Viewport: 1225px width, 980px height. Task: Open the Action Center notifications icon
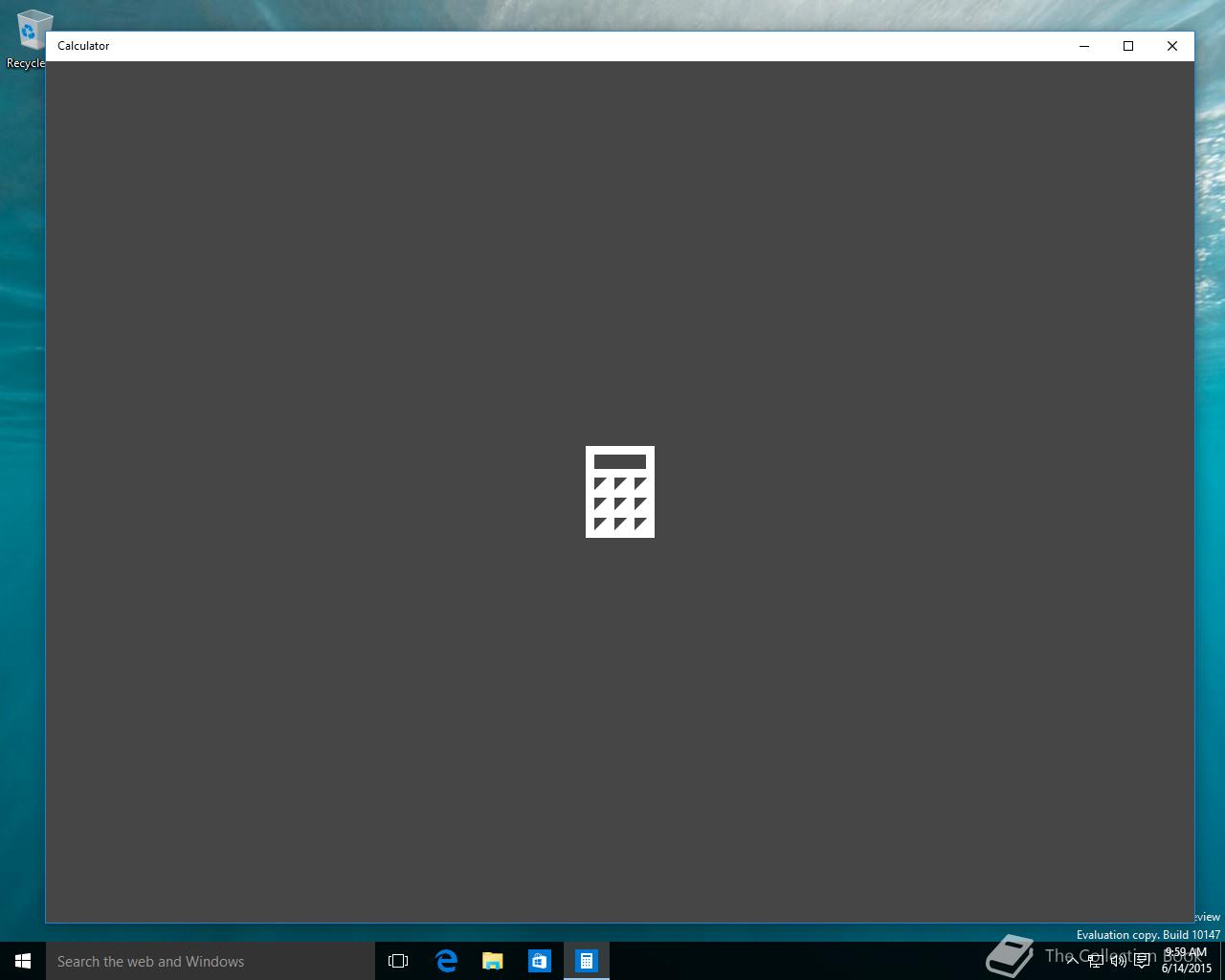pos(1142,961)
